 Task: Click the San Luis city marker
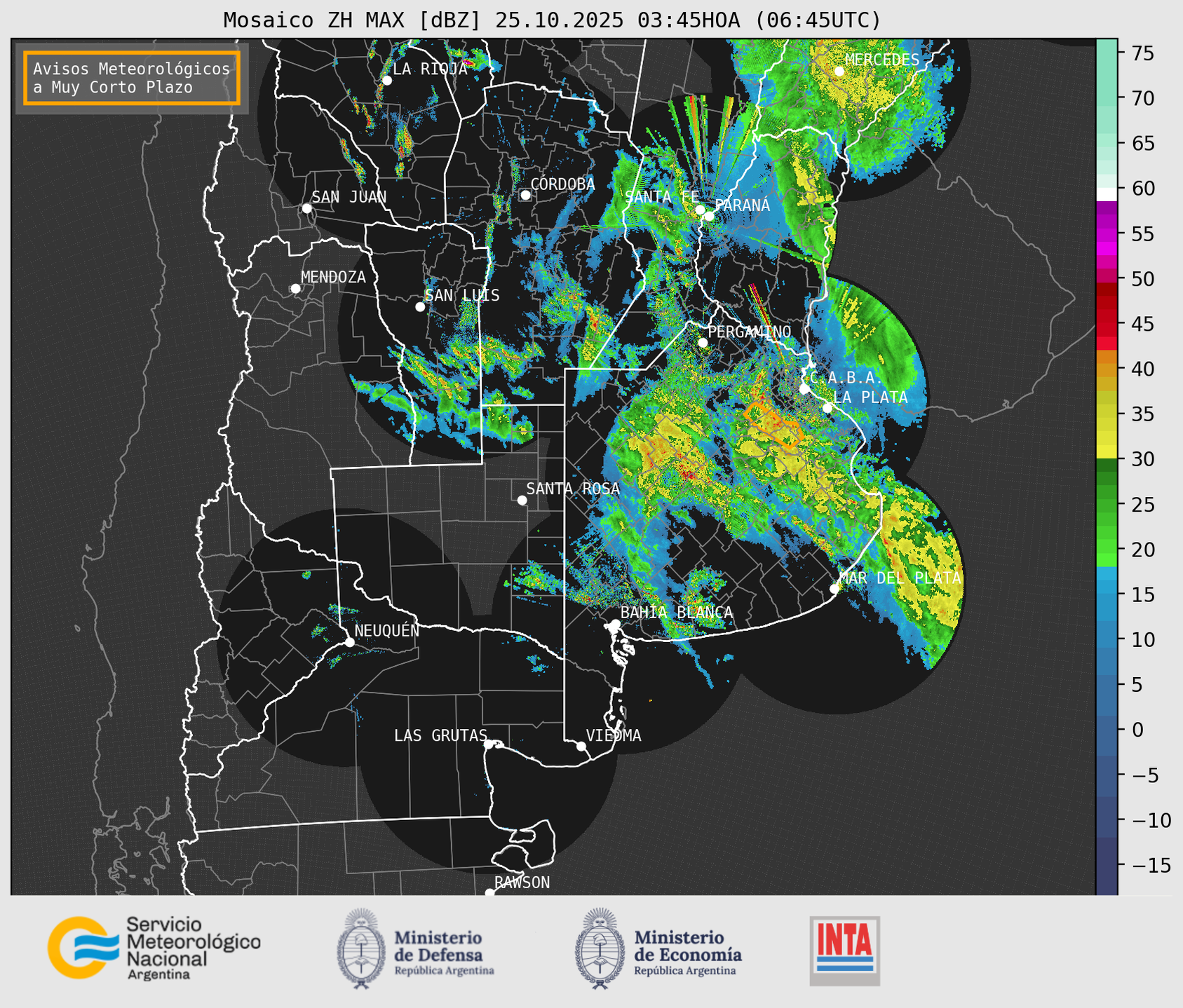pyautogui.click(x=420, y=307)
